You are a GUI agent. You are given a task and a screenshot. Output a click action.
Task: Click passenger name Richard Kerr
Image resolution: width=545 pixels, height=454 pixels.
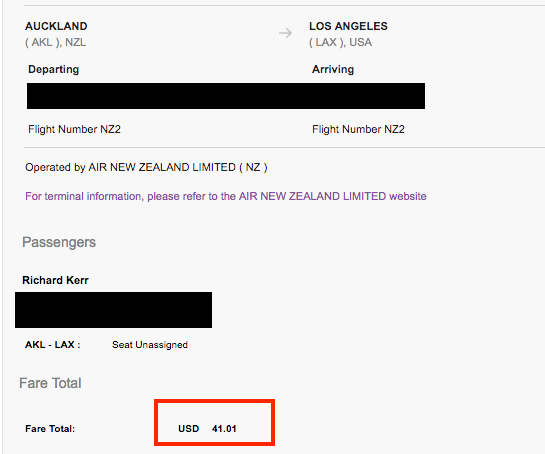[x=55, y=280]
